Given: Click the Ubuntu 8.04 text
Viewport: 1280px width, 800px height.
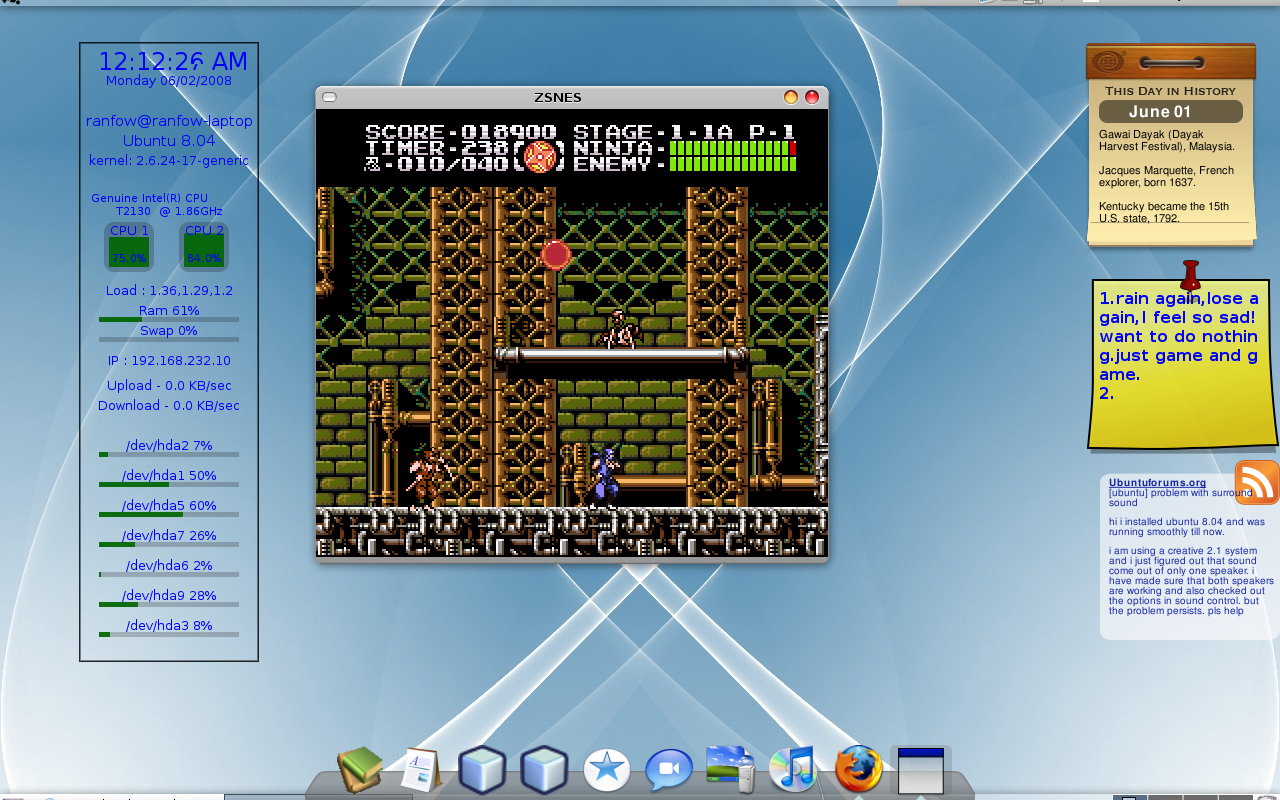Looking at the screenshot, I should (x=169, y=141).
